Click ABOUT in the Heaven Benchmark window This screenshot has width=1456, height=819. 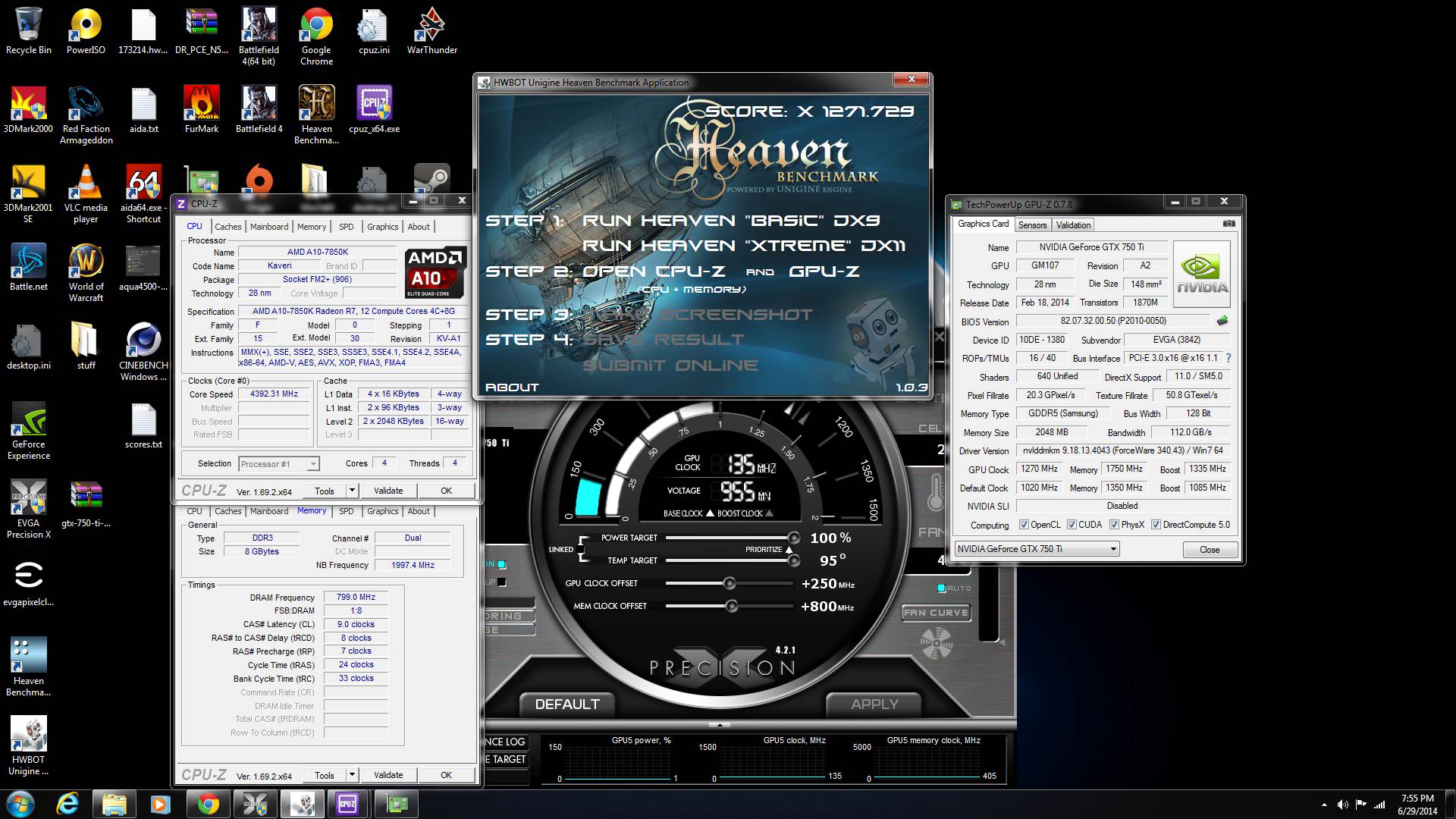point(512,387)
